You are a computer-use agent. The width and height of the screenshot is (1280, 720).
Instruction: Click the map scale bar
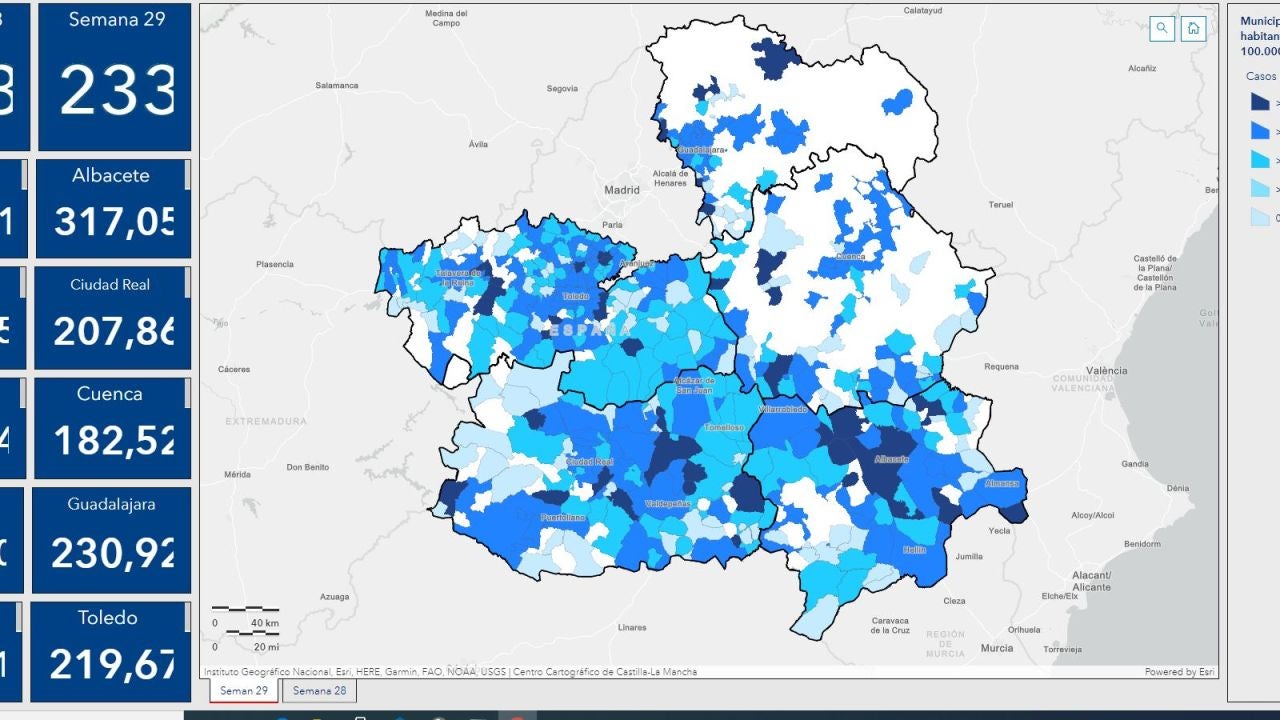point(245,620)
